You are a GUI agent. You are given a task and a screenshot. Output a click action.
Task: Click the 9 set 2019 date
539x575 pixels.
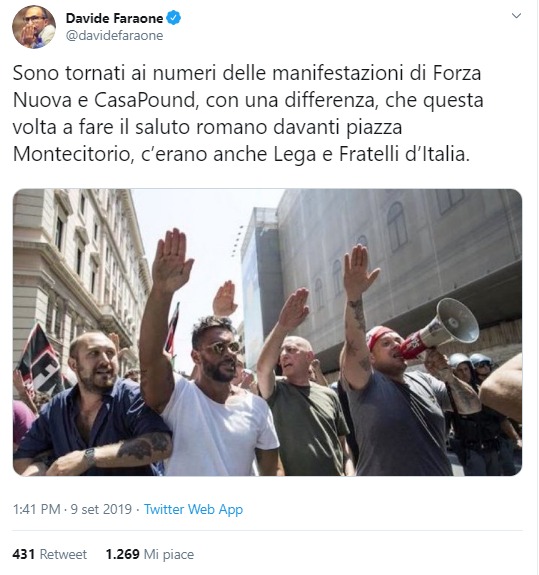(x=101, y=509)
